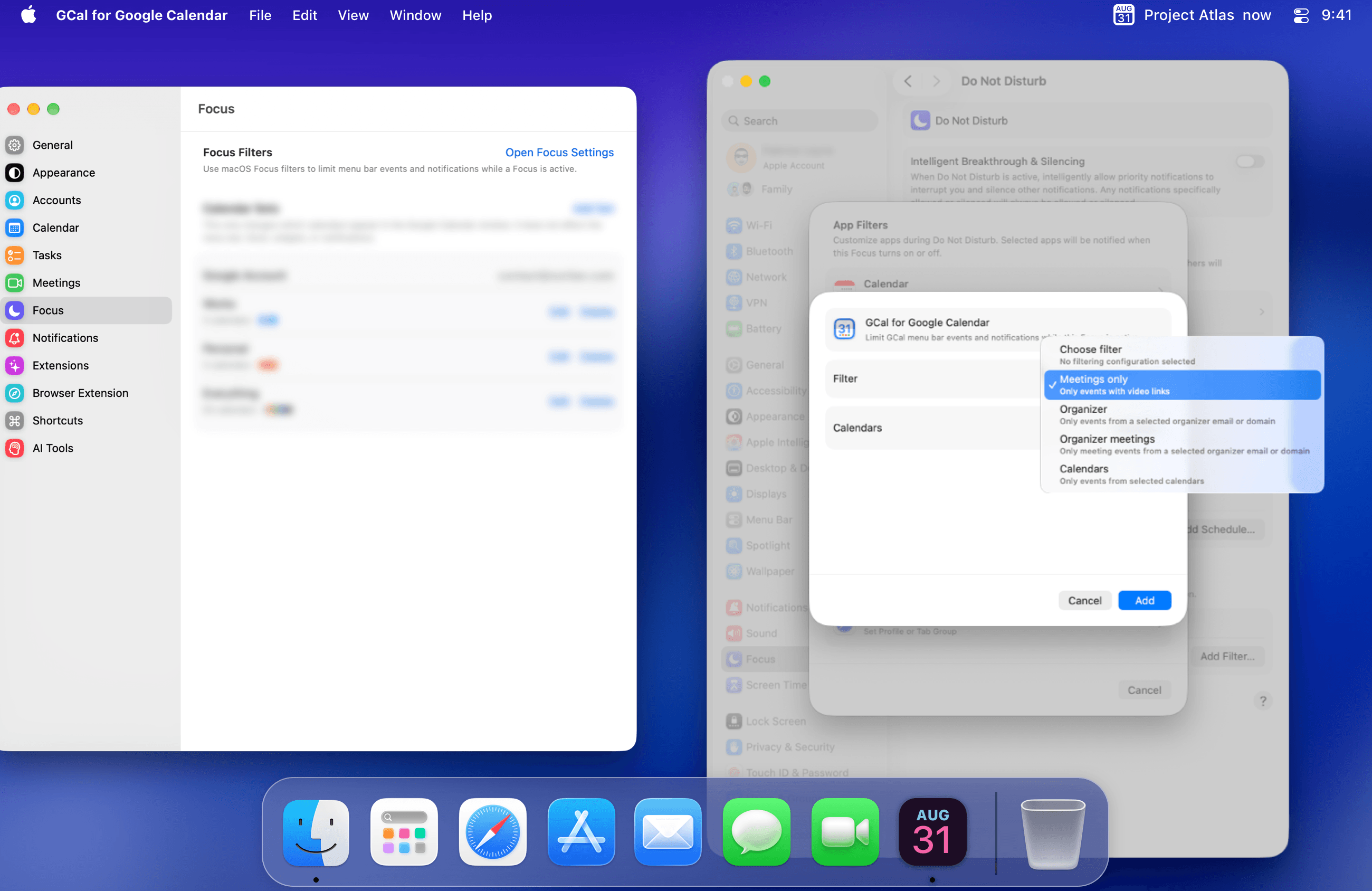Open Mail from the Dock

pyautogui.click(x=668, y=832)
